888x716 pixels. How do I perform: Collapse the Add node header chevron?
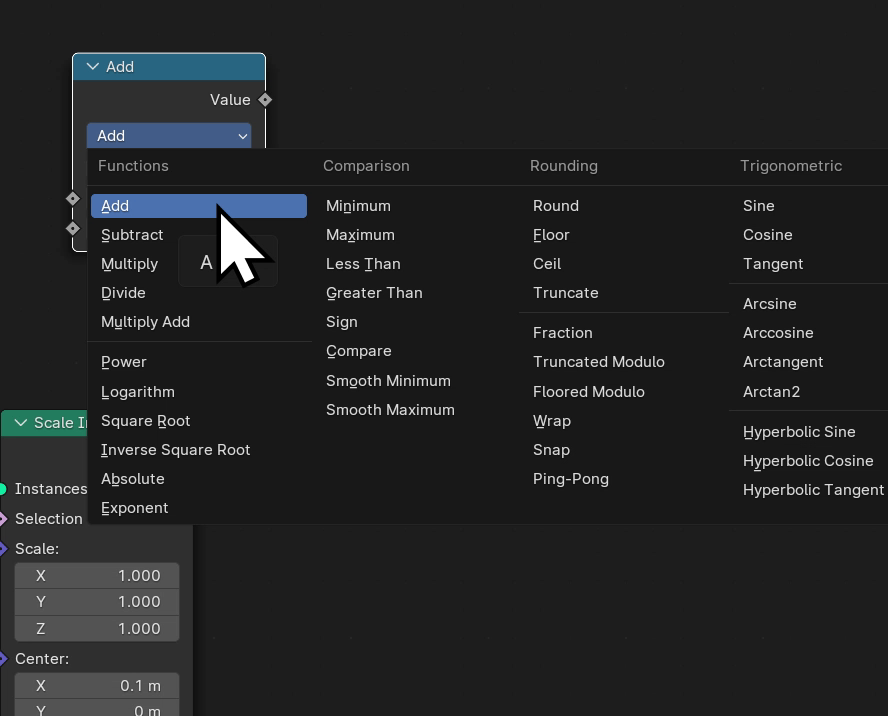click(92, 67)
